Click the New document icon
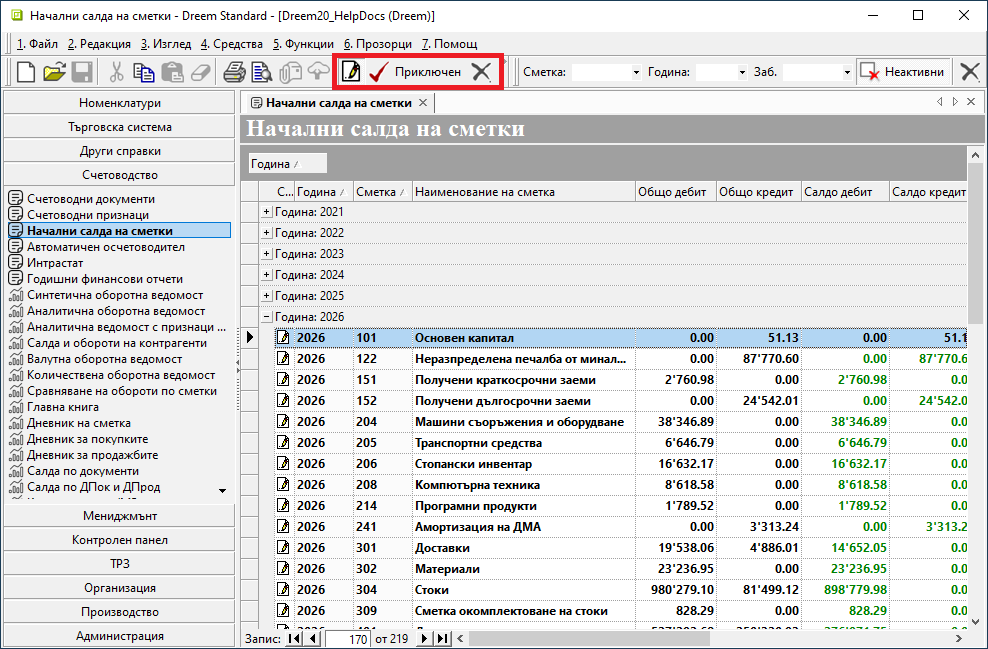The image size is (988, 649). pos(26,72)
